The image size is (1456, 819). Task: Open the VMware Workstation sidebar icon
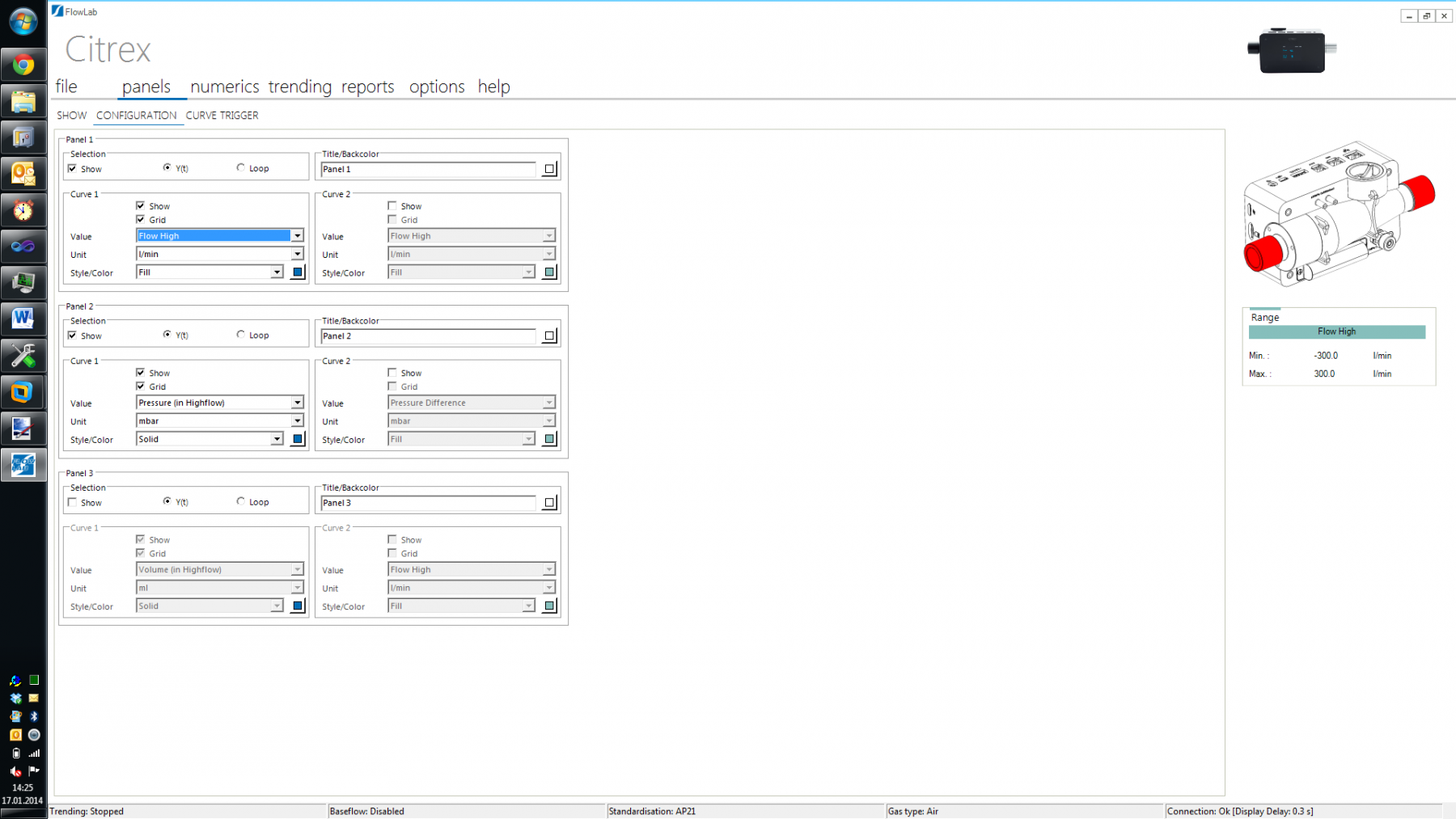[x=23, y=392]
